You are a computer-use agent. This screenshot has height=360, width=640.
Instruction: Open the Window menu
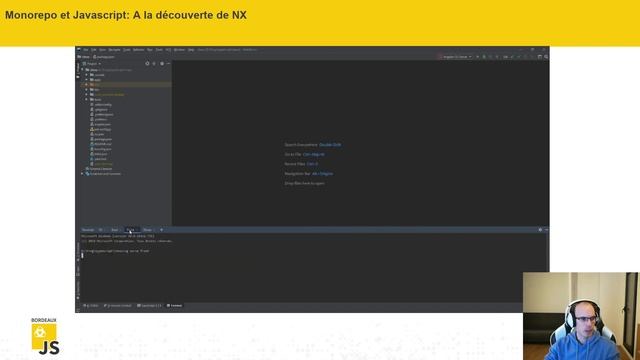179,50
